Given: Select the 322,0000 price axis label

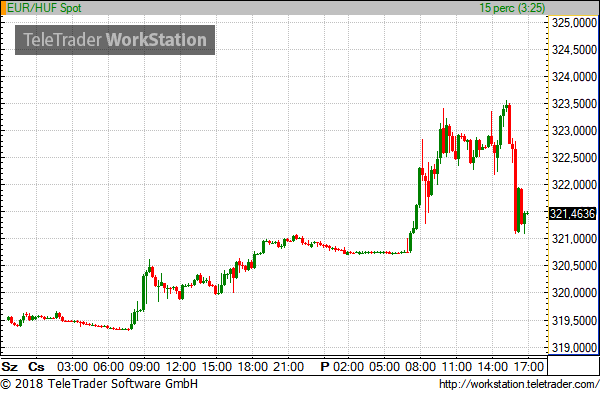Looking at the screenshot, I should (574, 185).
